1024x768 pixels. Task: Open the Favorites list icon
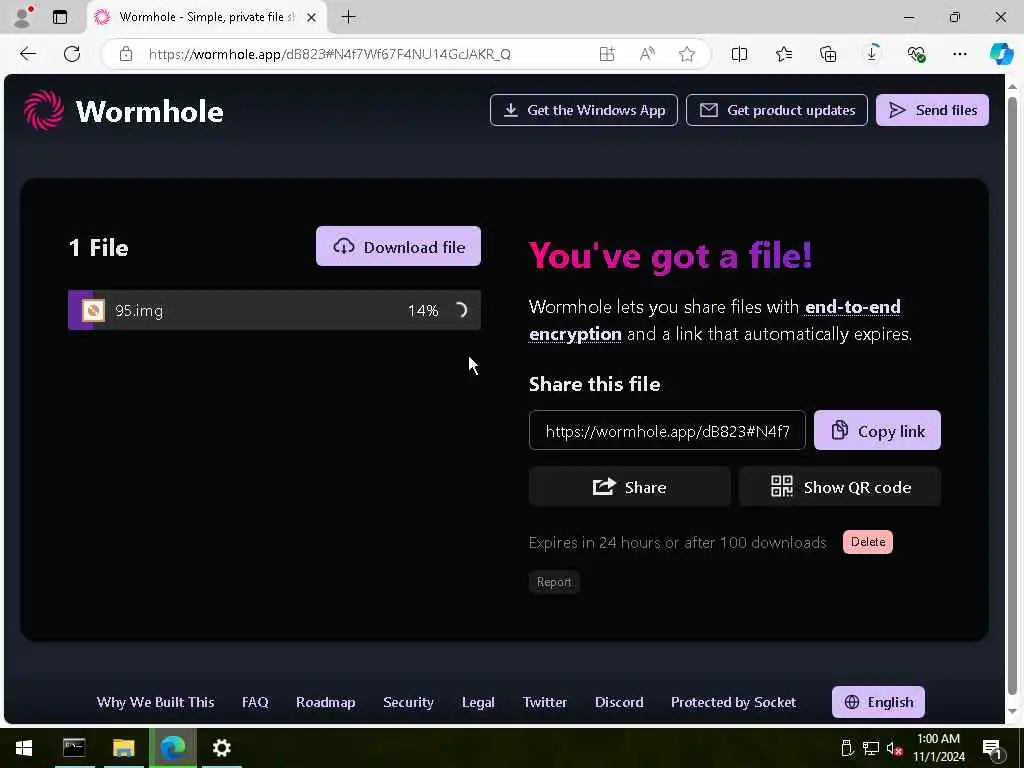tap(784, 54)
